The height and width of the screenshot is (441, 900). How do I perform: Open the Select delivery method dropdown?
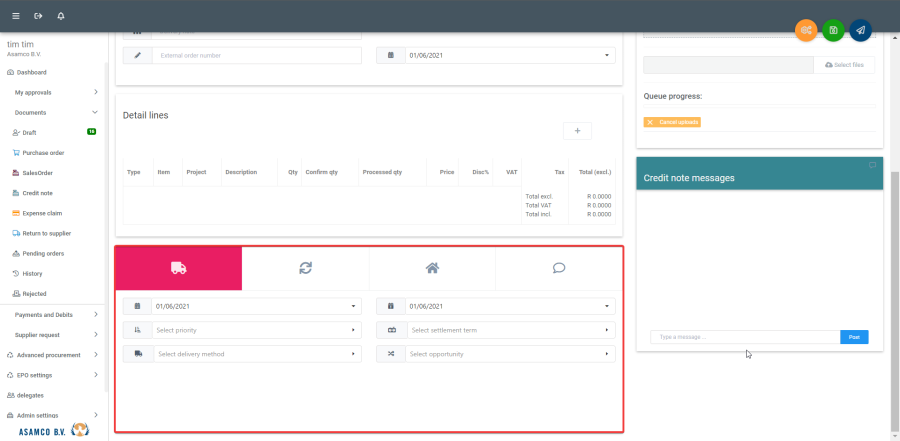(255, 354)
